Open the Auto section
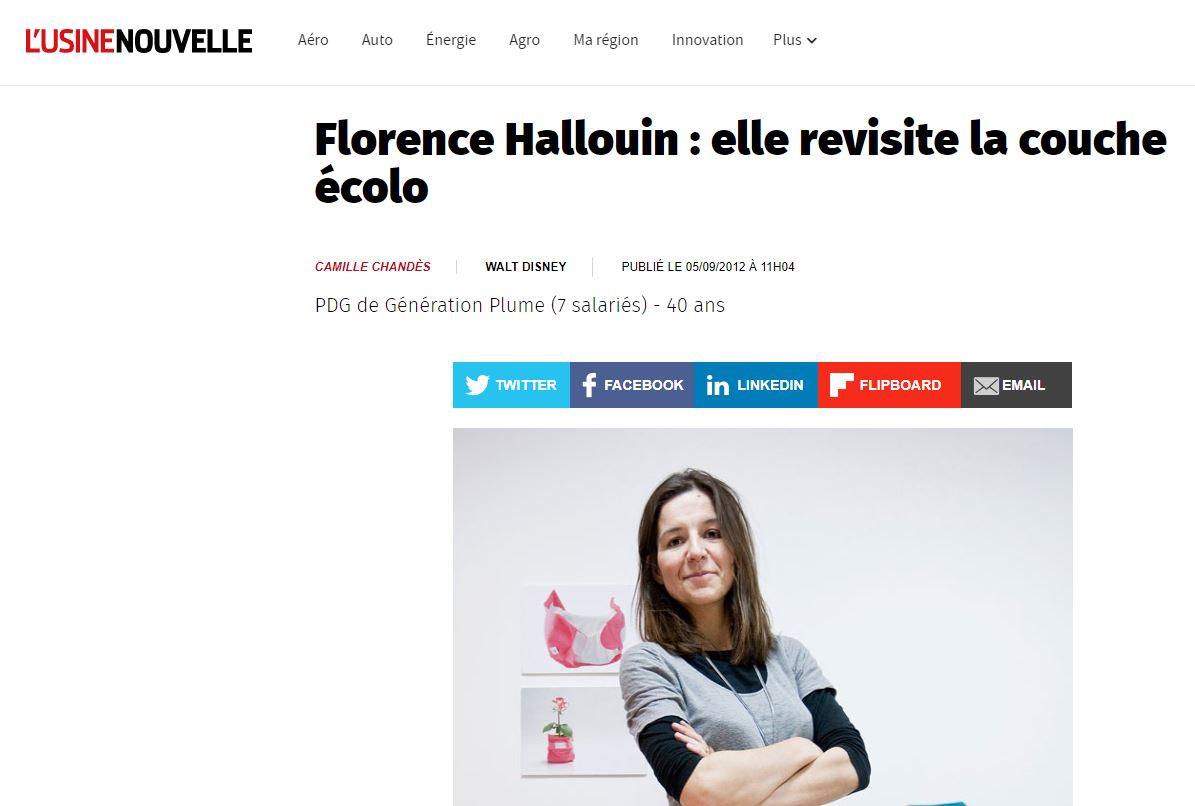The height and width of the screenshot is (806, 1195). (377, 40)
